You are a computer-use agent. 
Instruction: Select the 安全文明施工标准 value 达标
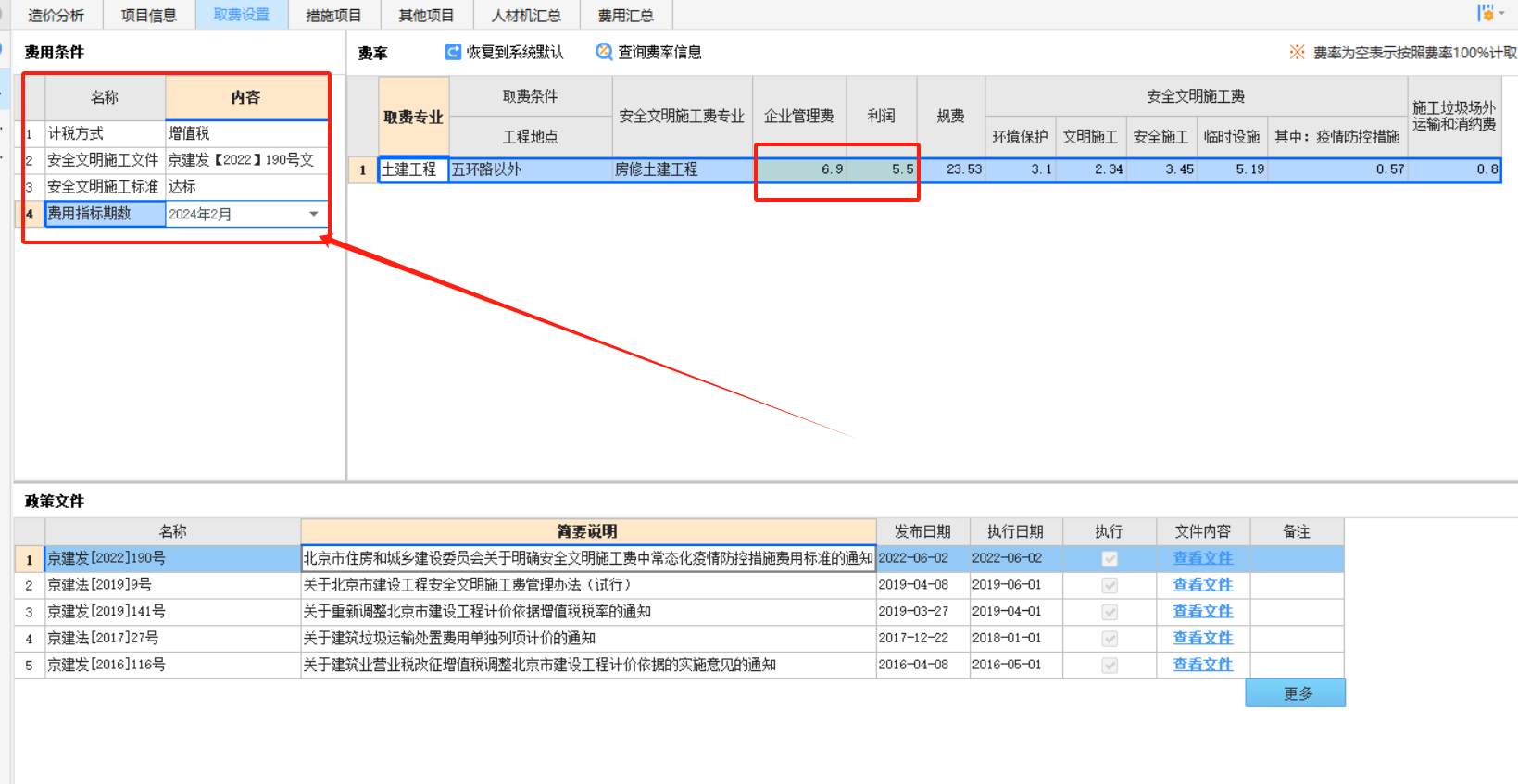[x=246, y=187]
